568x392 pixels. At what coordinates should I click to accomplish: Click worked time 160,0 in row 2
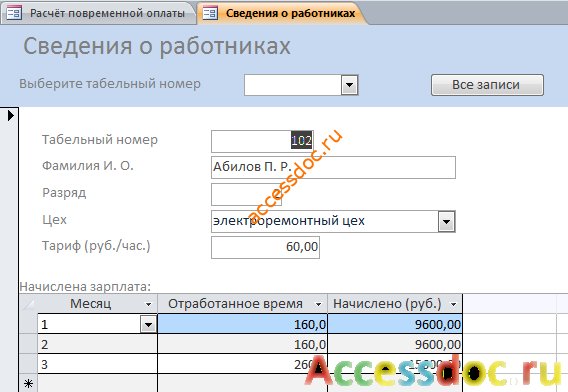click(x=243, y=344)
